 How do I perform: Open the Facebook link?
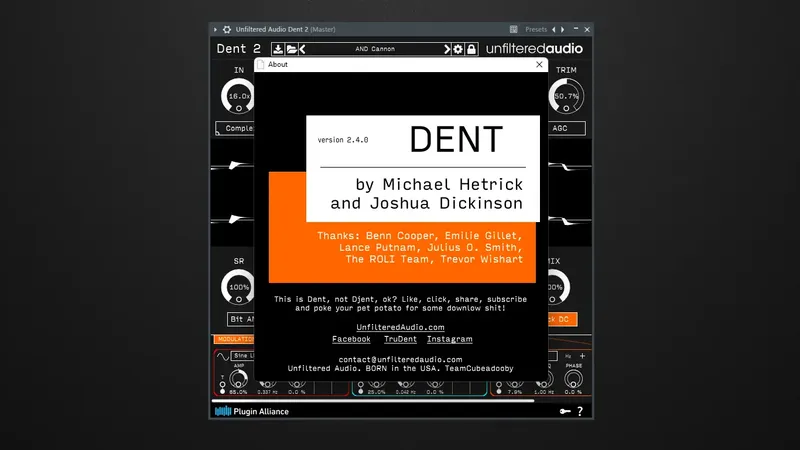(351, 339)
